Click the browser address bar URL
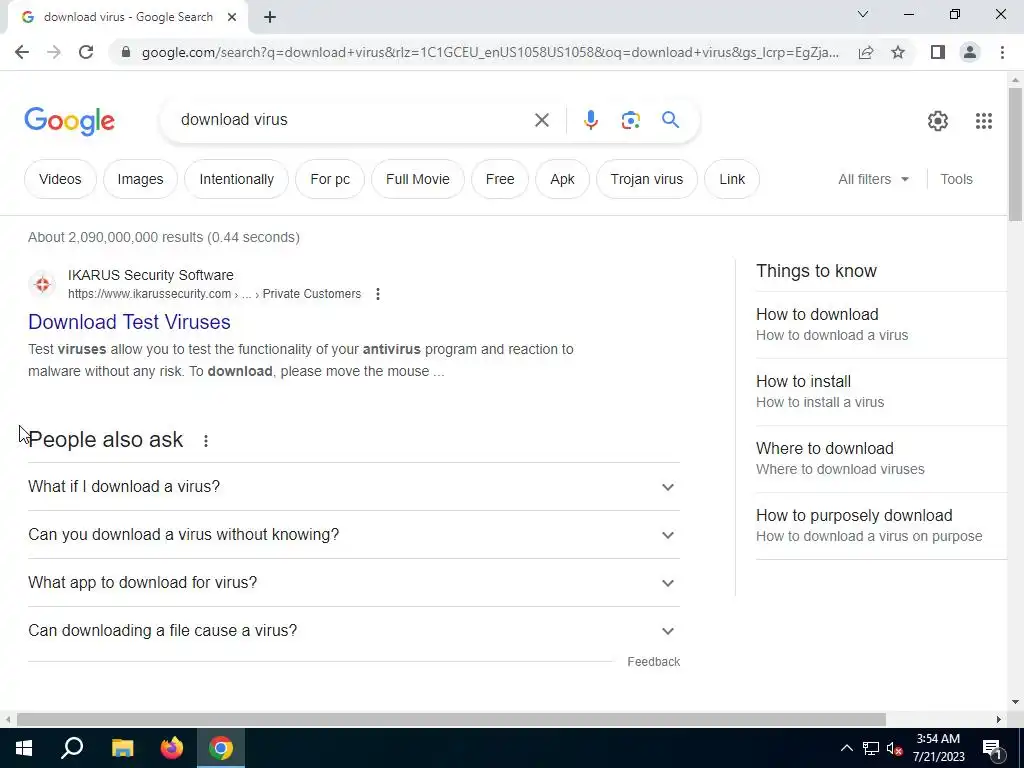This screenshot has width=1024, height=768. (490, 52)
